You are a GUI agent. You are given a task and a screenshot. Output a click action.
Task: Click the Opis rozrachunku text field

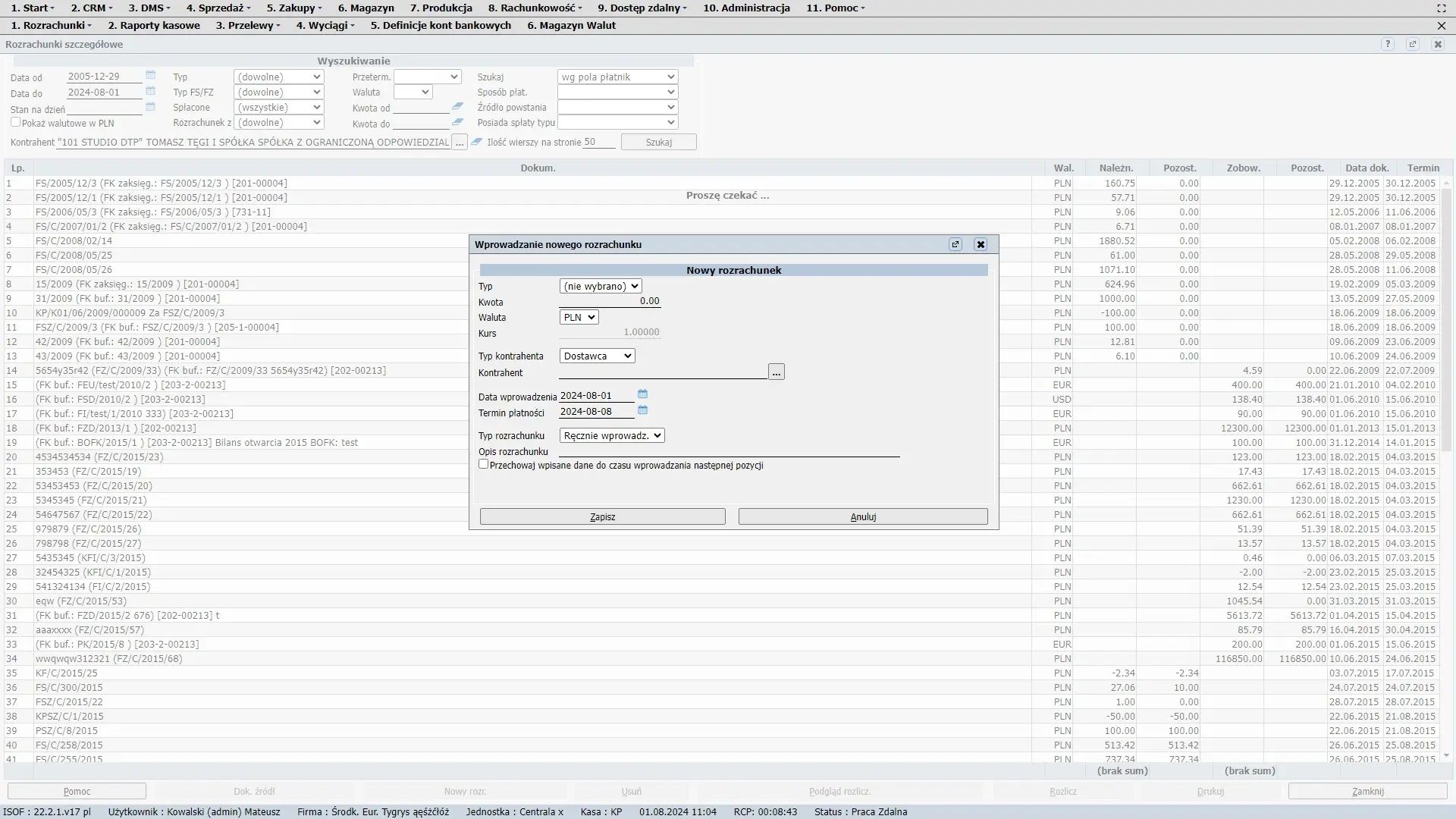728,450
